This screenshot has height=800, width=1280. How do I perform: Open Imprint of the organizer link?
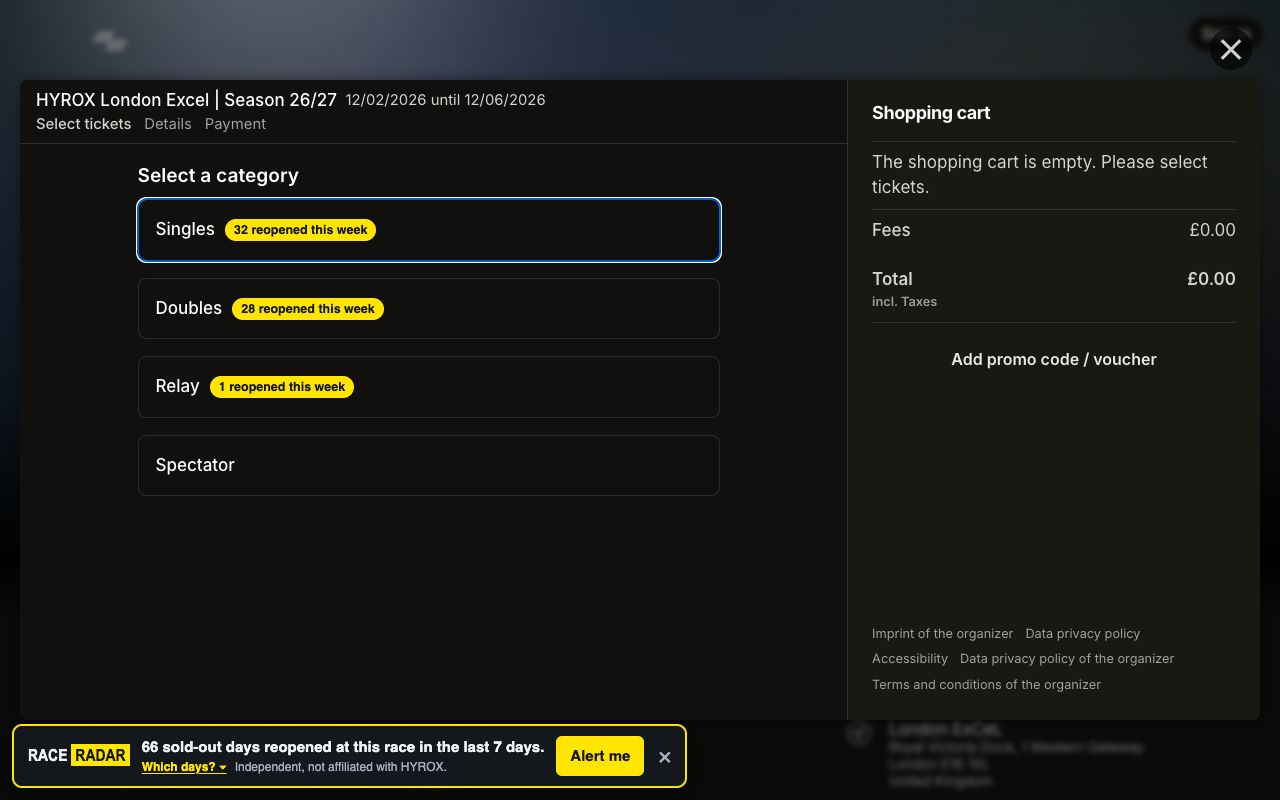coord(942,633)
